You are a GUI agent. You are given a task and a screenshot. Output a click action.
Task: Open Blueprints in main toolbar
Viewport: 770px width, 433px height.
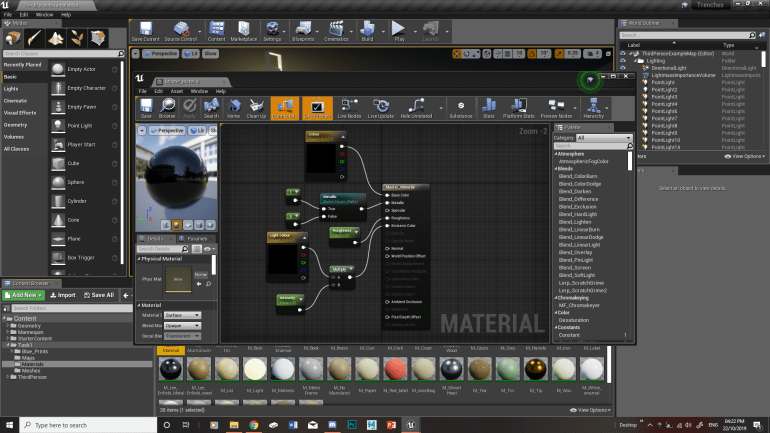pos(303,31)
